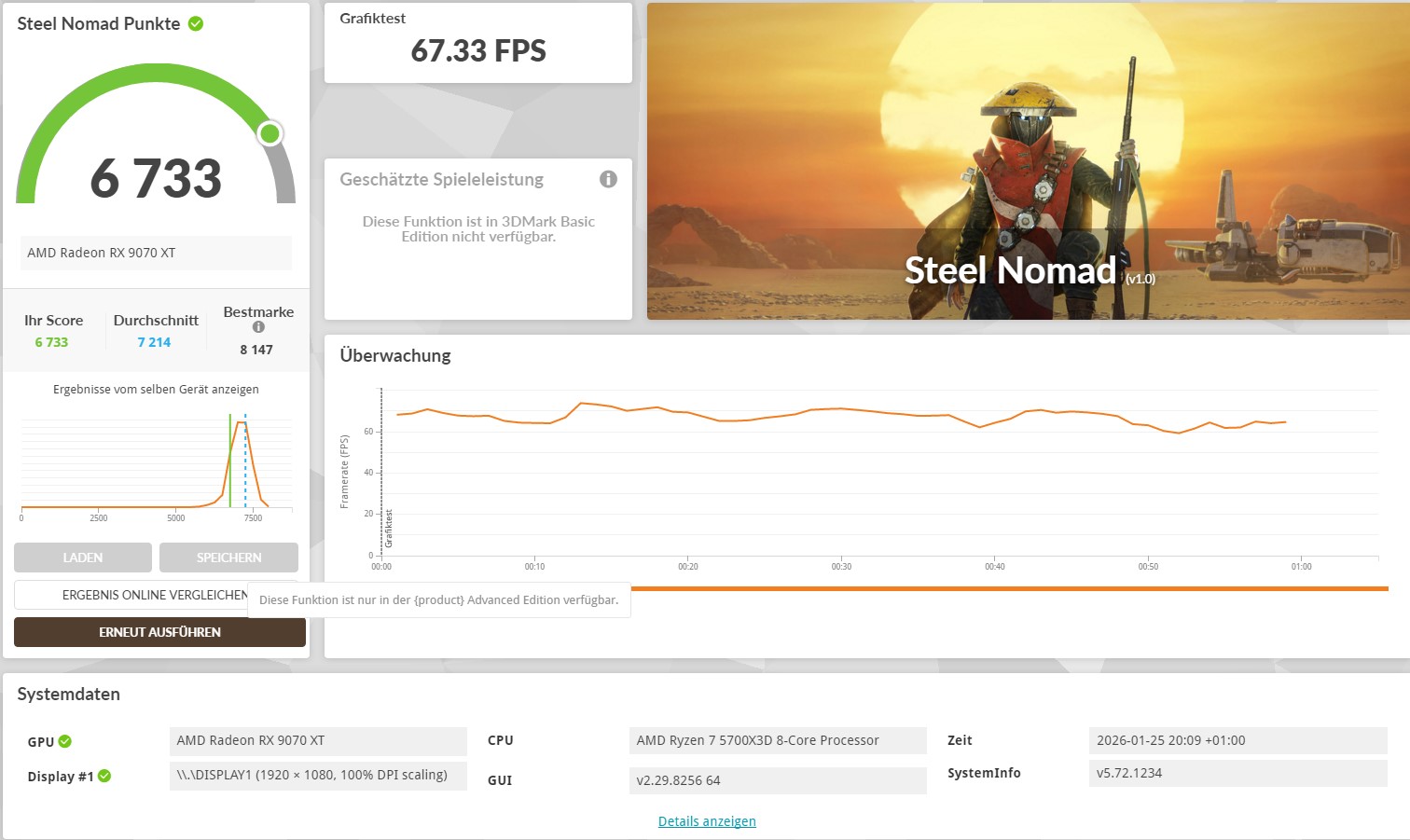Click Ergebnisse vom selben Gerät anzeigen
The height and width of the screenshot is (840, 1410).
click(156, 389)
